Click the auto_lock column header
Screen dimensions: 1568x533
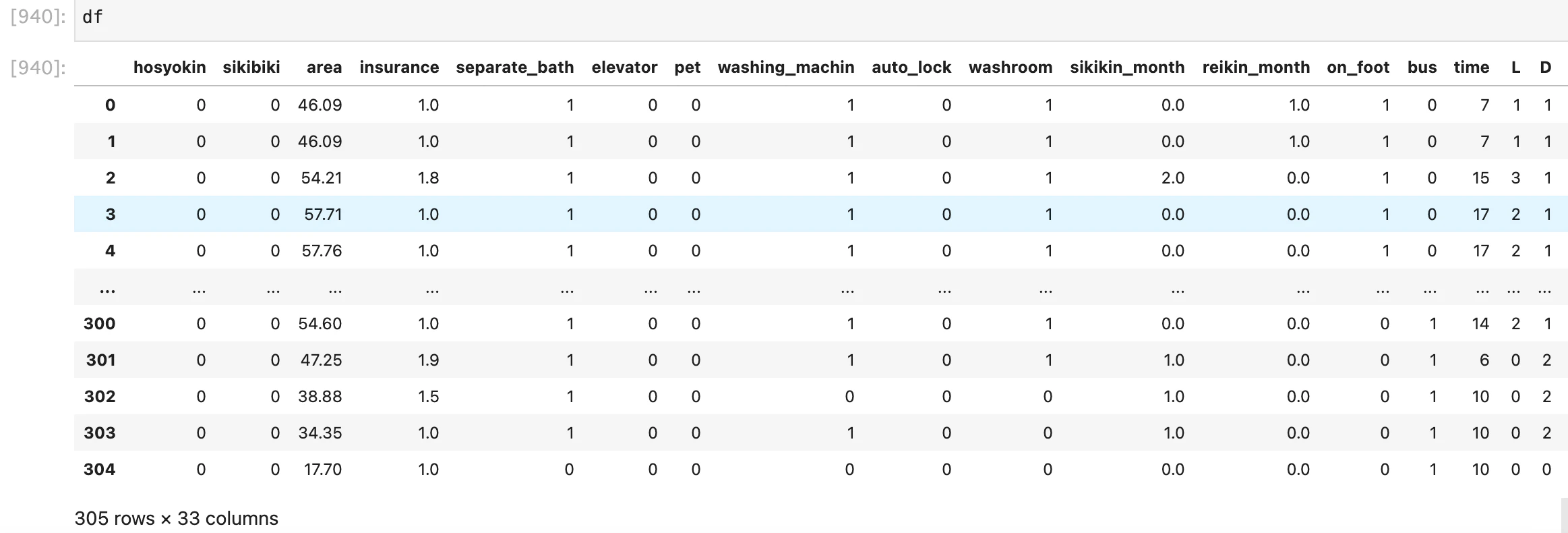pos(911,67)
